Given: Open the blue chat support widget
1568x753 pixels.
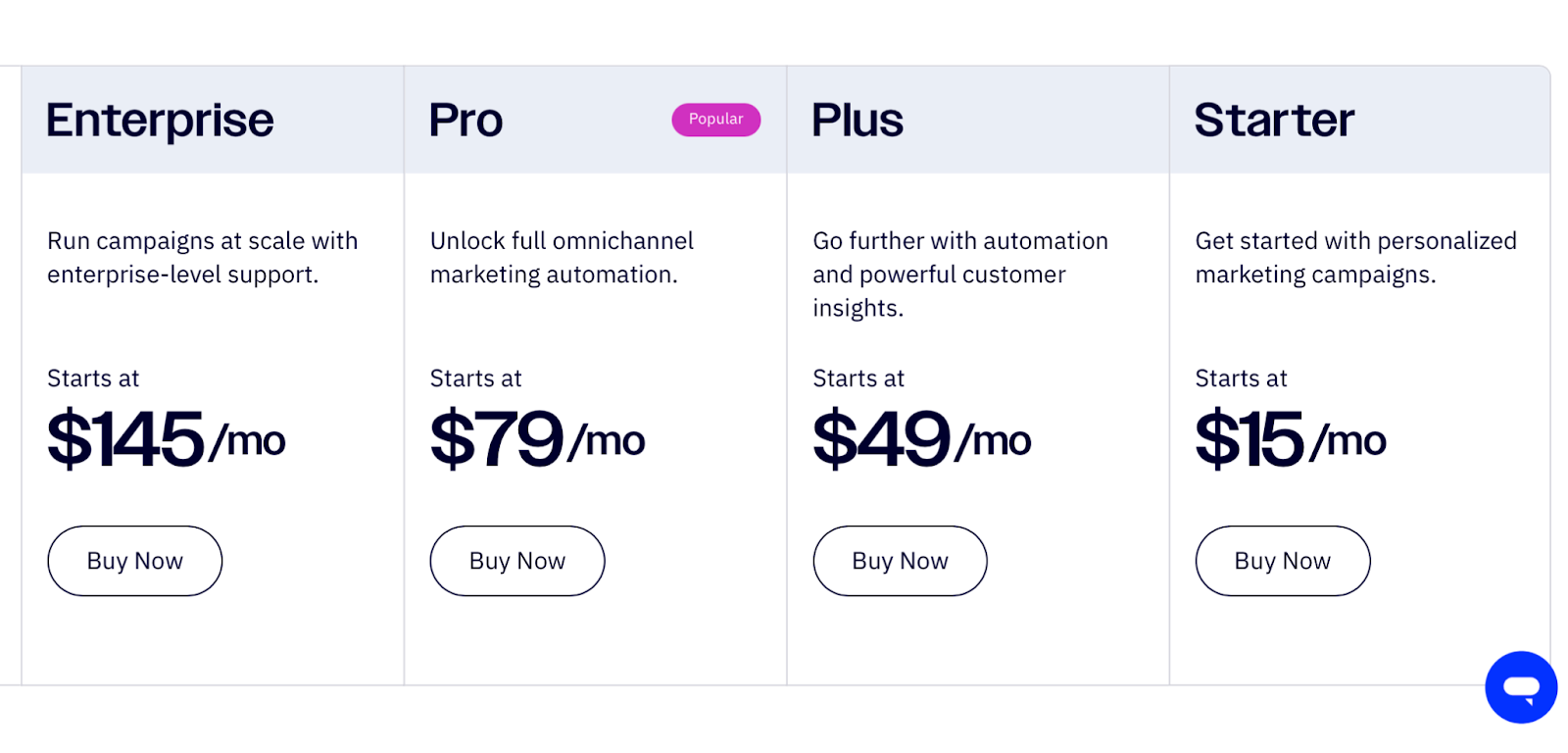Looking at the screenshot, I should [x=1520, y=687].
